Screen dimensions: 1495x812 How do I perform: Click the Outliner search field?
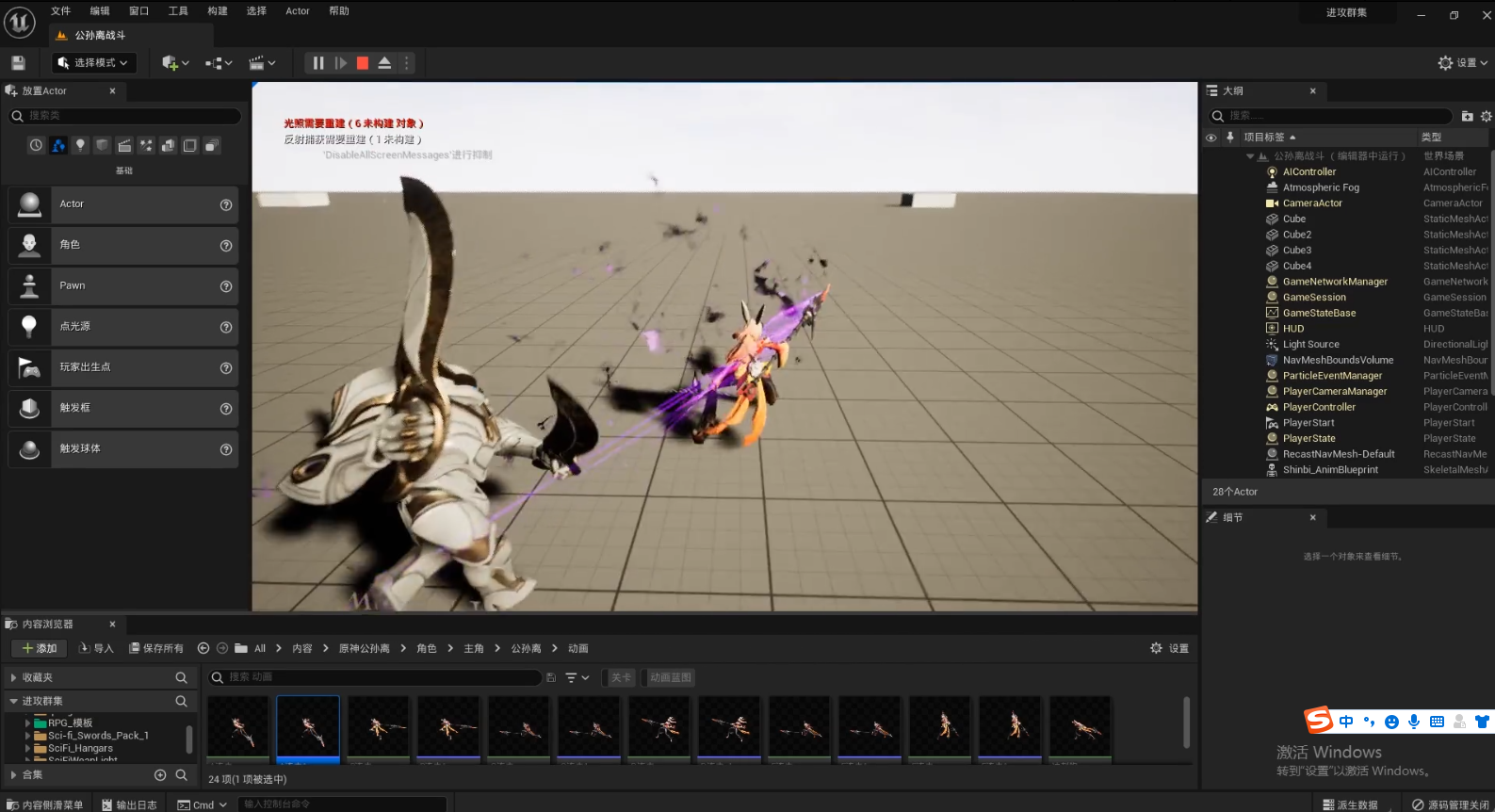click(1331, 116)
